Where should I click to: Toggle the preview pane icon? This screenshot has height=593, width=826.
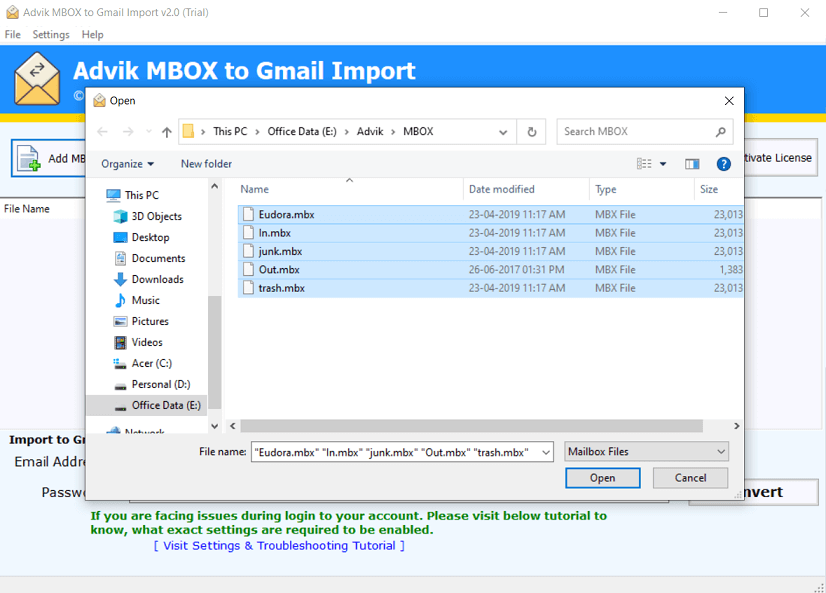tap(691, 163)
